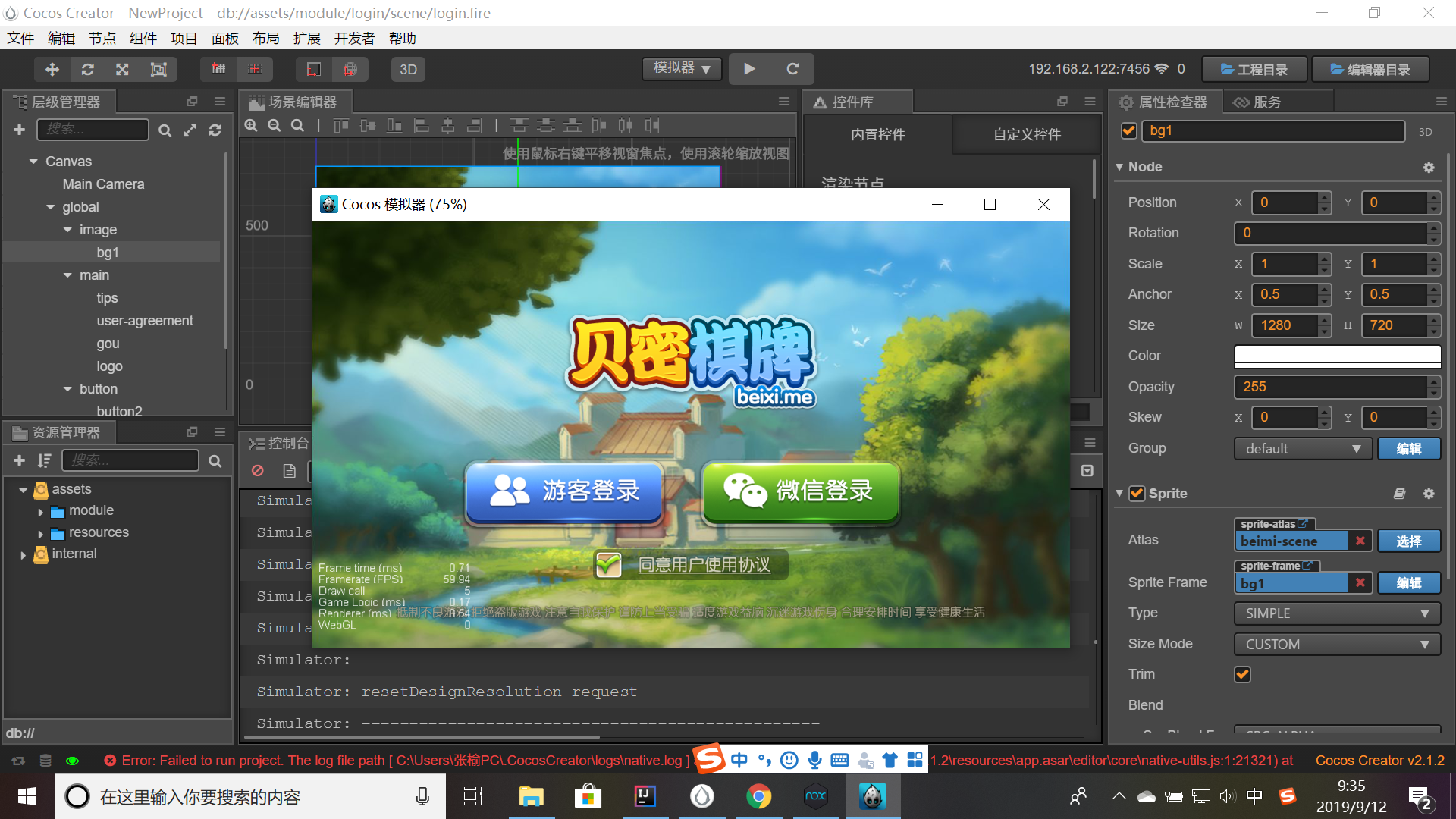Viewport: 1456px width, 819px height.
Task: Click add node plus icon in hierarchy
Action: click(x=20, y=130)
